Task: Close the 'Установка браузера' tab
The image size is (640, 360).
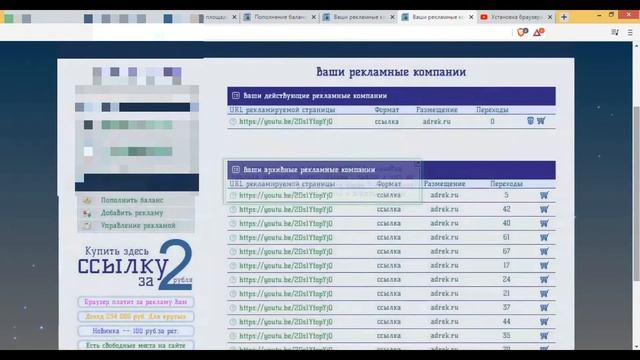Action: click(x=550, y=17)
